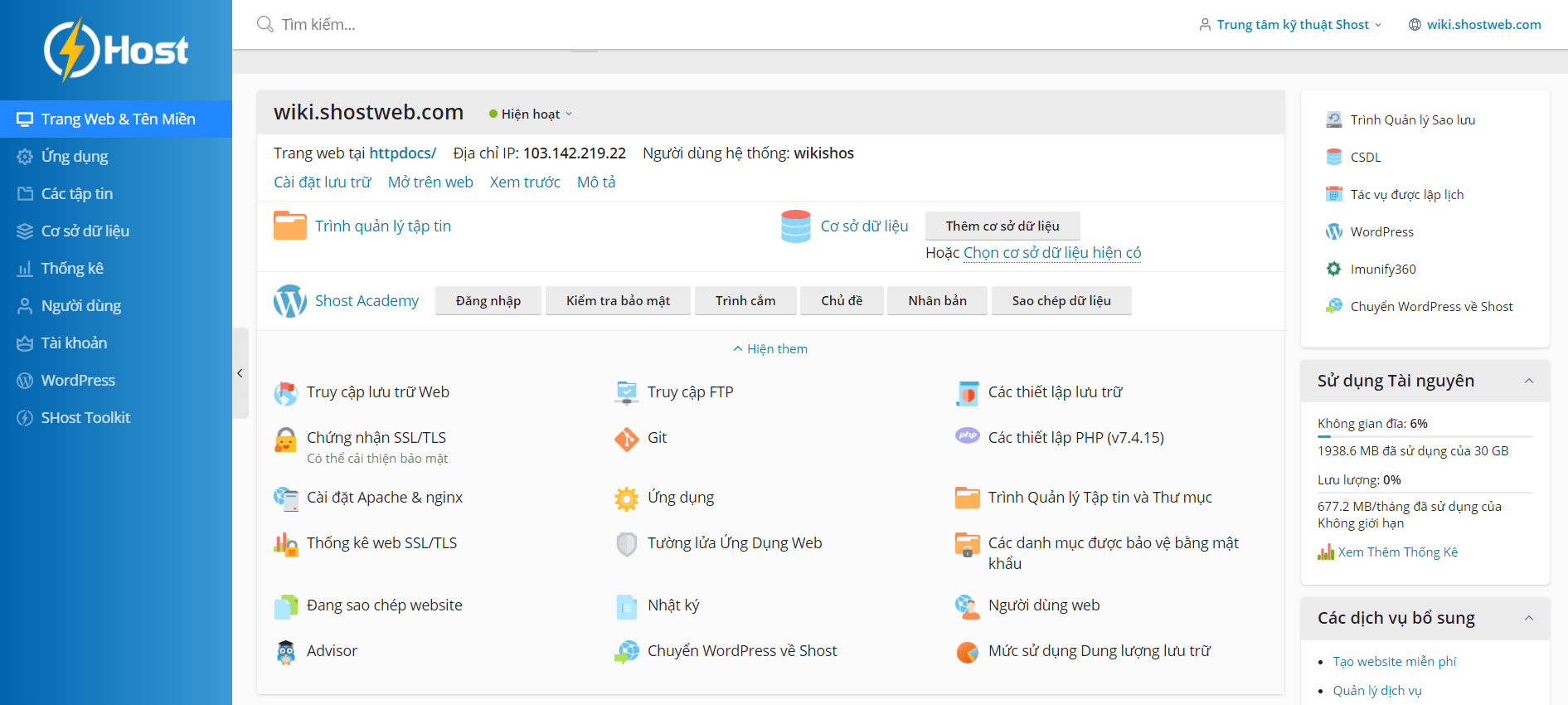Open SHost Toolkit in sidebar
The width and height of the screenshot is (1568, 705).
point(116,417)
